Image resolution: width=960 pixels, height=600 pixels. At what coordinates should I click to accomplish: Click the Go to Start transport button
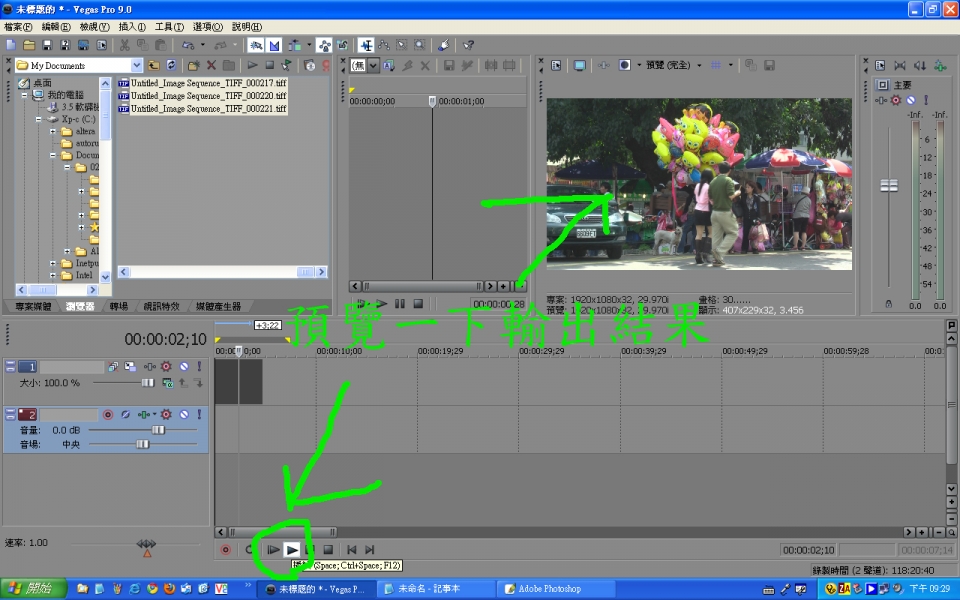(351, 549)
